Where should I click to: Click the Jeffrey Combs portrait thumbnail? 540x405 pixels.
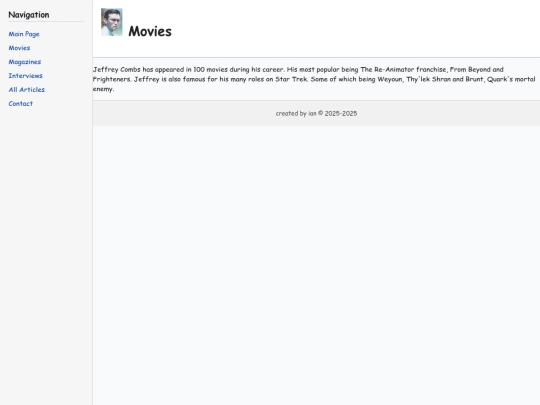(112, 22)
